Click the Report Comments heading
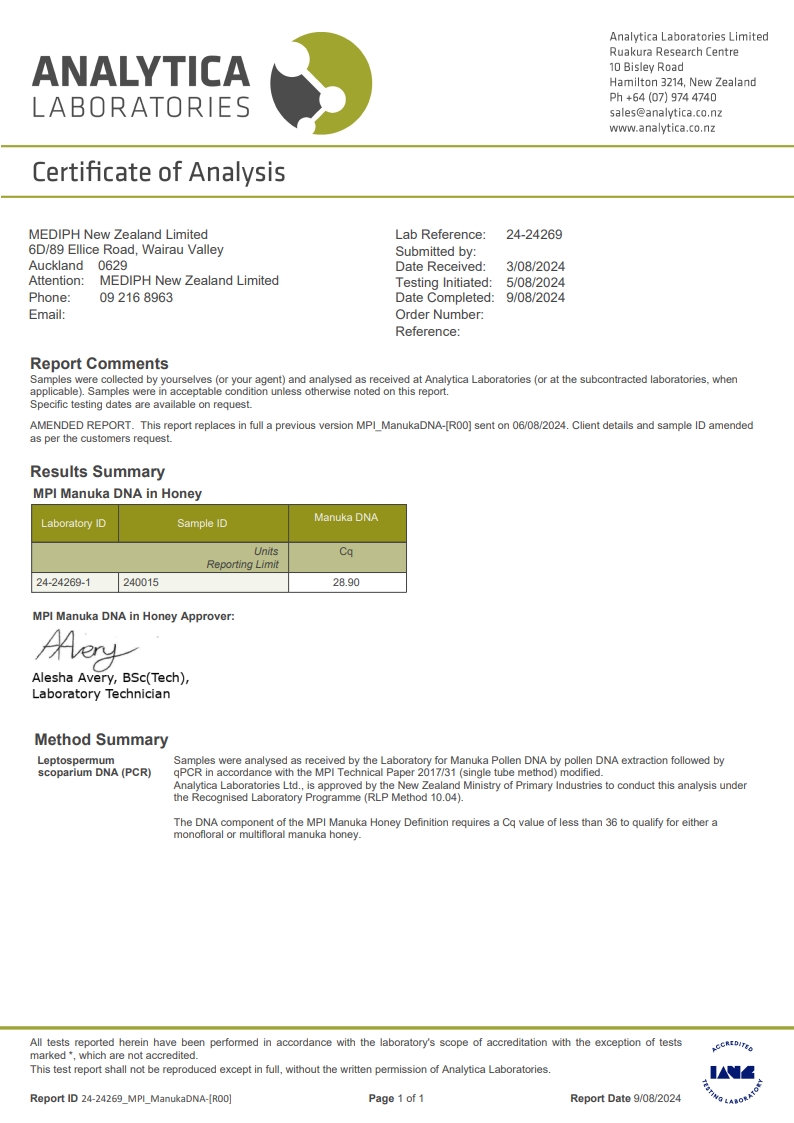Screen dimensions: 794x1123 [100, 363]
